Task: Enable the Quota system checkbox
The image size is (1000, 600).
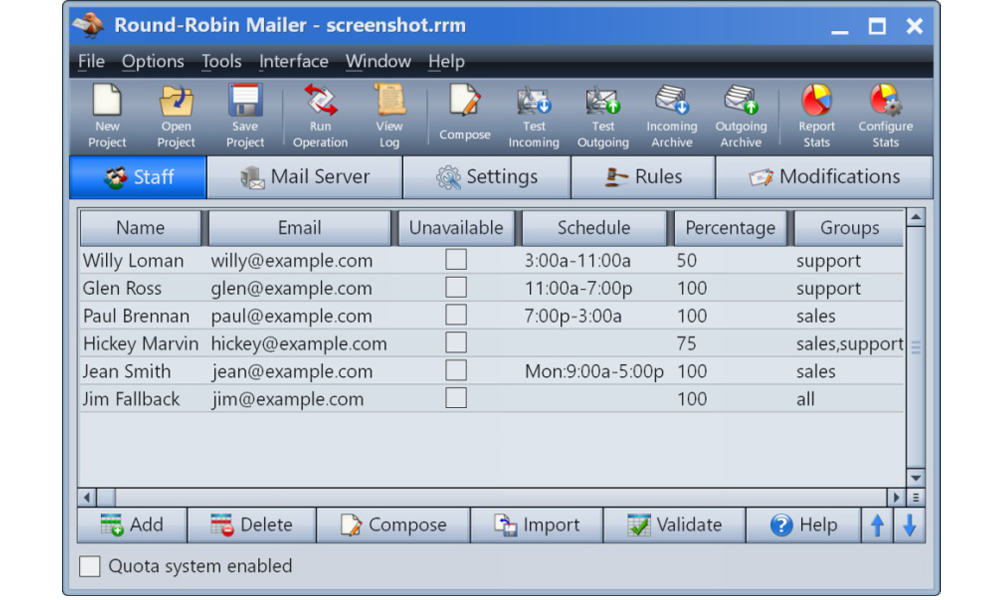Action: 90,566
